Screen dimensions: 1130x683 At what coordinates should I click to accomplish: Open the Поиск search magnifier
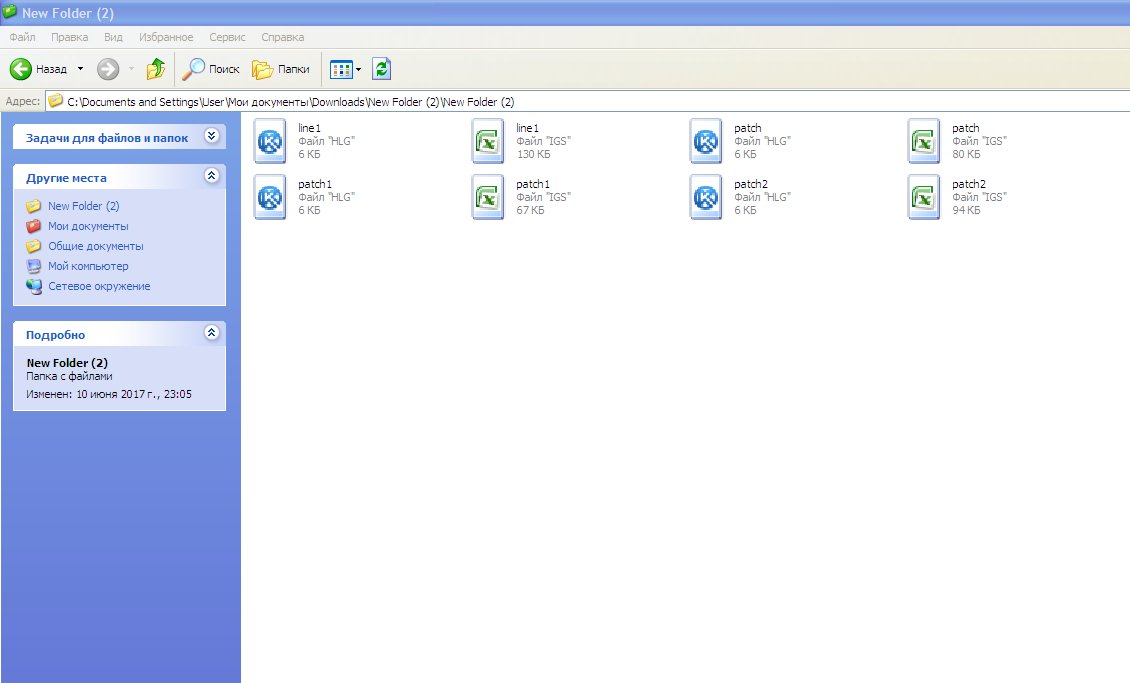tap(193, 69)
